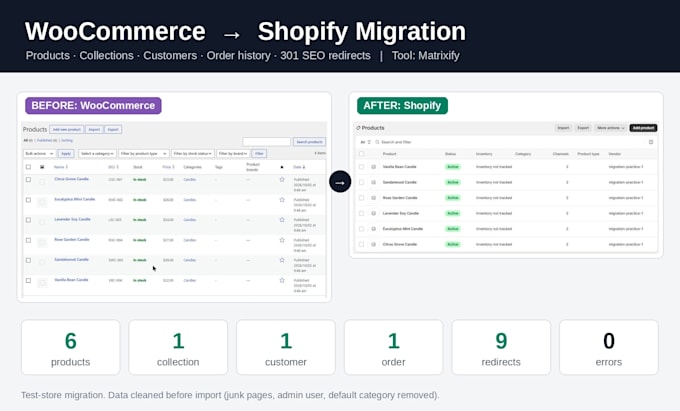Toggle the select-all checkbox in WooCommerce table
680x411 pixels.
28,167
